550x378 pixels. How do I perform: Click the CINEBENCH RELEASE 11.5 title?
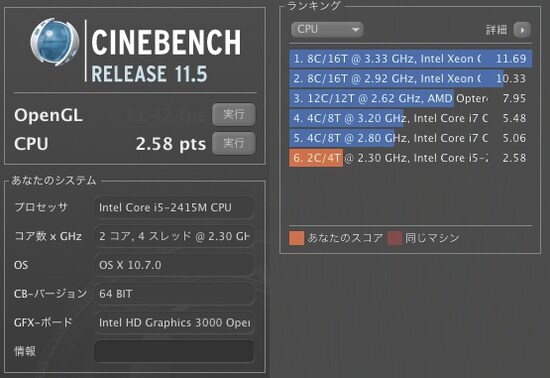[x=166, y=55]
